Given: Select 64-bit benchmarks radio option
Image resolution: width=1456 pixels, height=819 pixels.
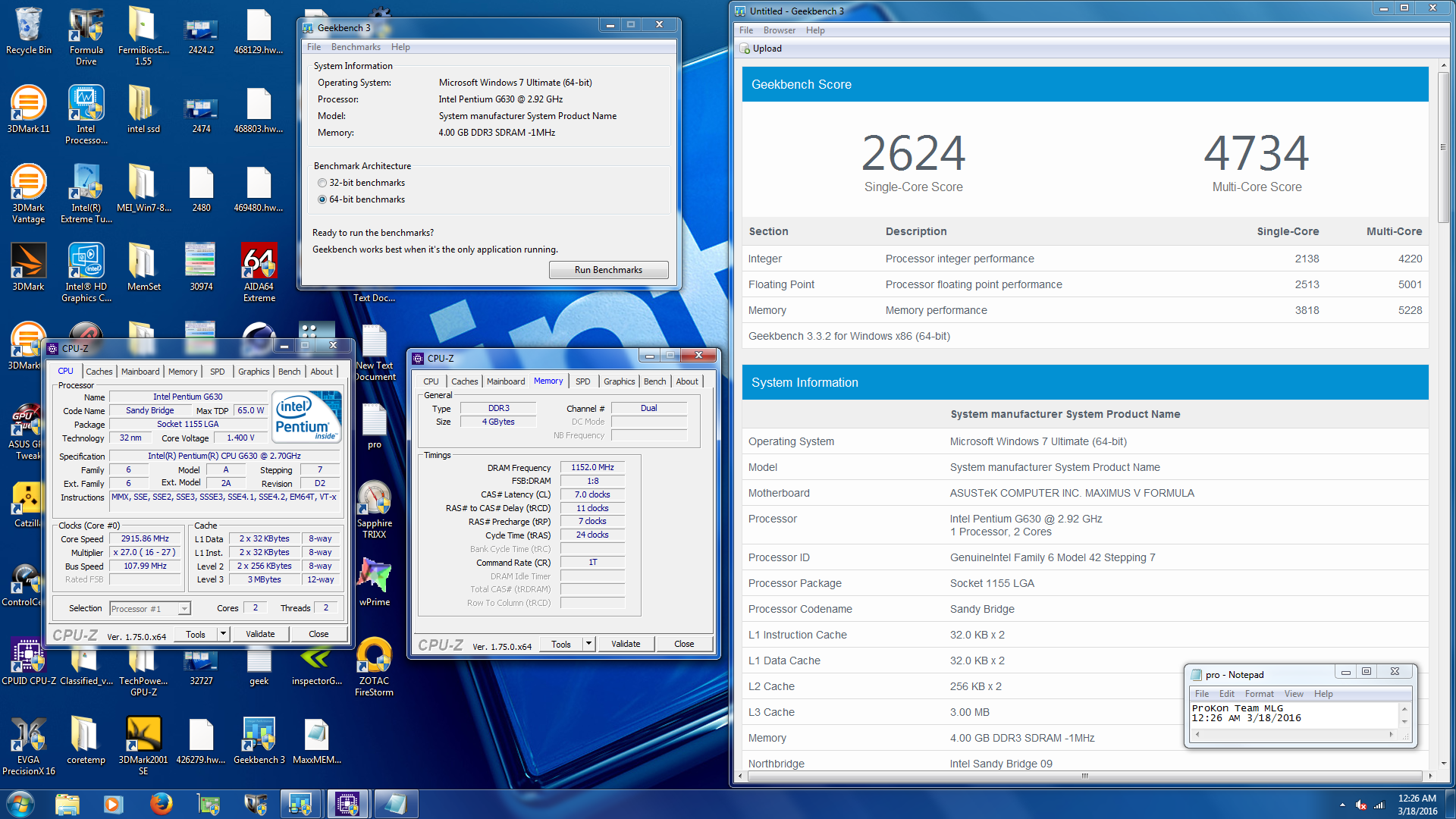Looking at the screenshot, I should (x=322, y=199).
